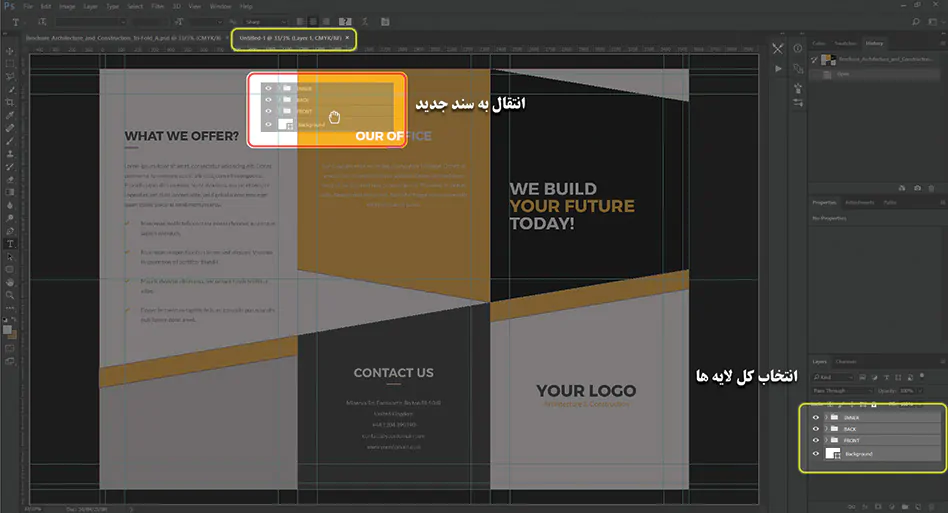Viewport: 948px width, 513px height.
Task: Open the Filter menu
Action: coord(158,6)
